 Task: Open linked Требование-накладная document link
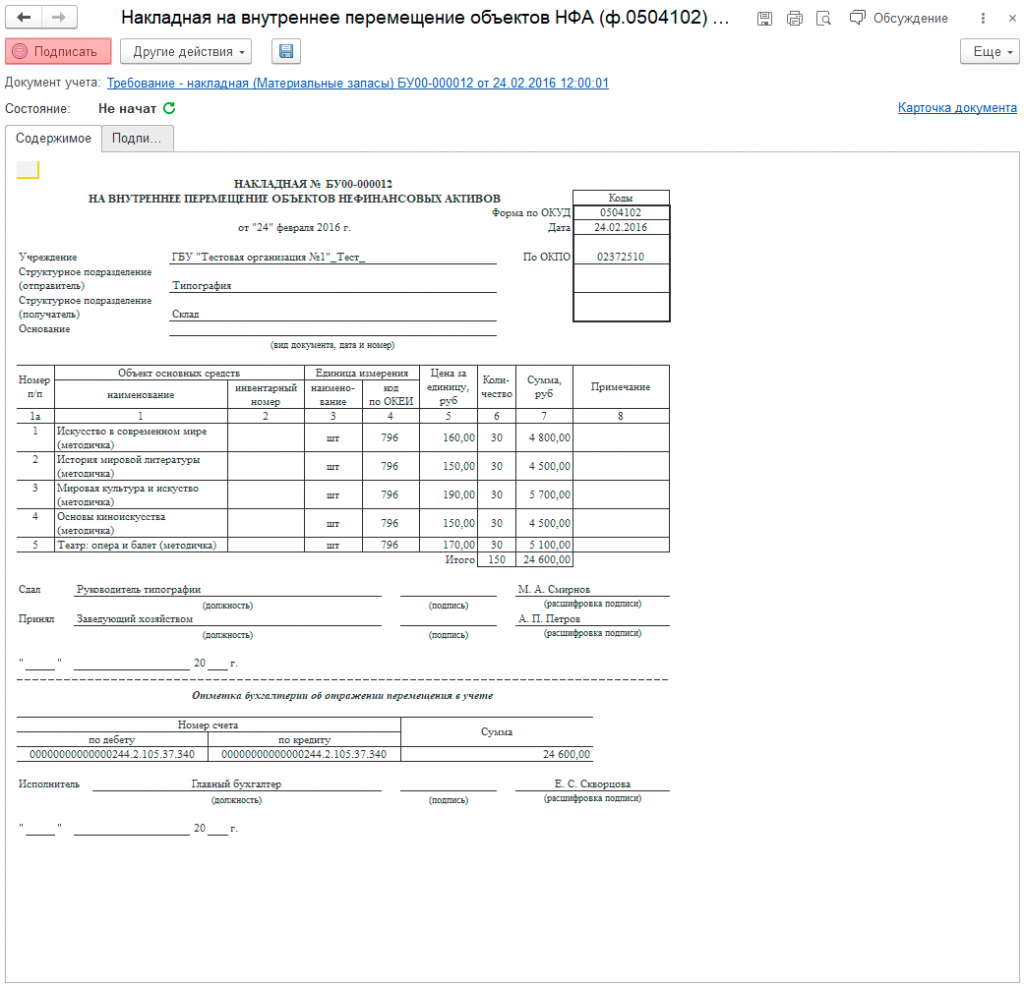tap(358, 83)
